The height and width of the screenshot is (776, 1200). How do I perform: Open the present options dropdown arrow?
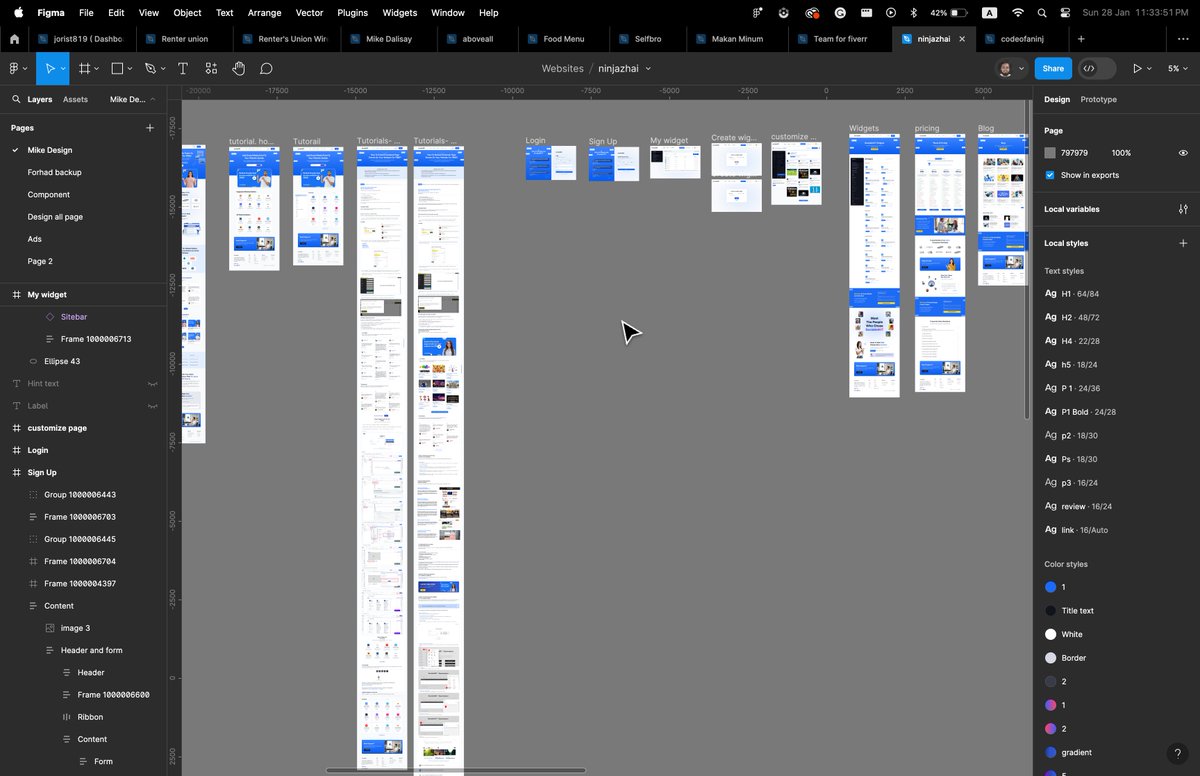coord(1149,68)
